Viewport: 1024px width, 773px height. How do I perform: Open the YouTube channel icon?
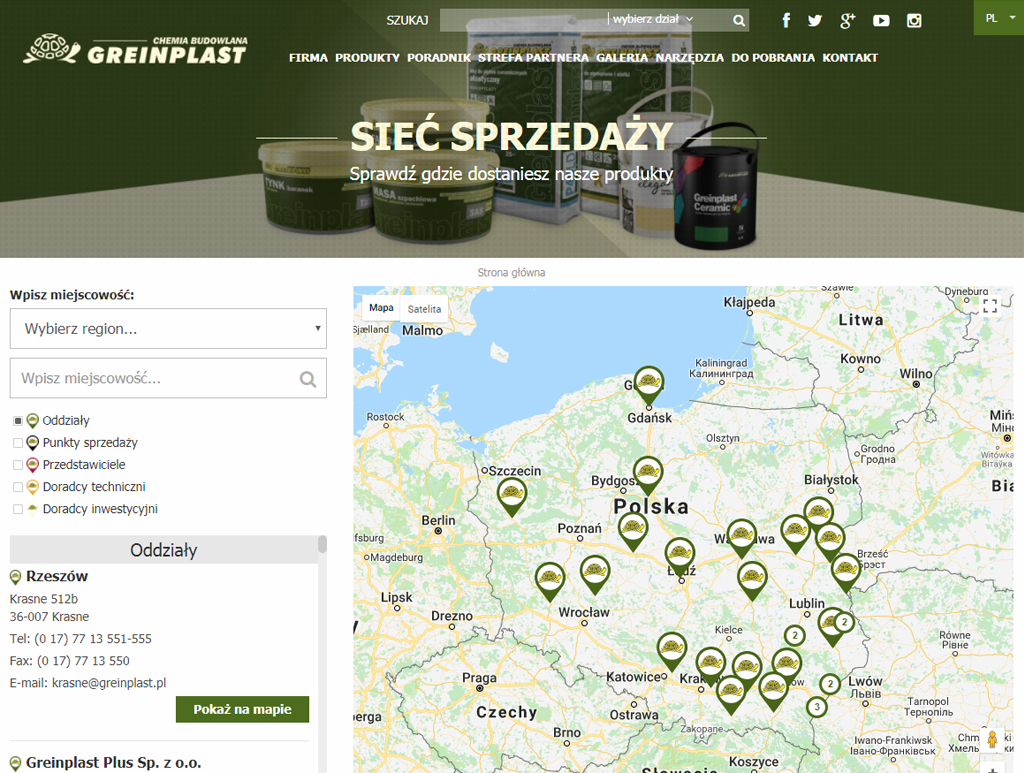click(881, 20)
